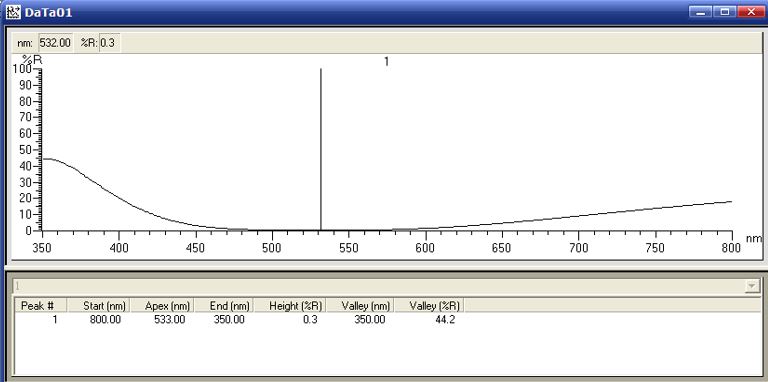This screenshot has height=382, width=768.
Task: Click the spectrum selector combo box
Action: coord(386,286)
